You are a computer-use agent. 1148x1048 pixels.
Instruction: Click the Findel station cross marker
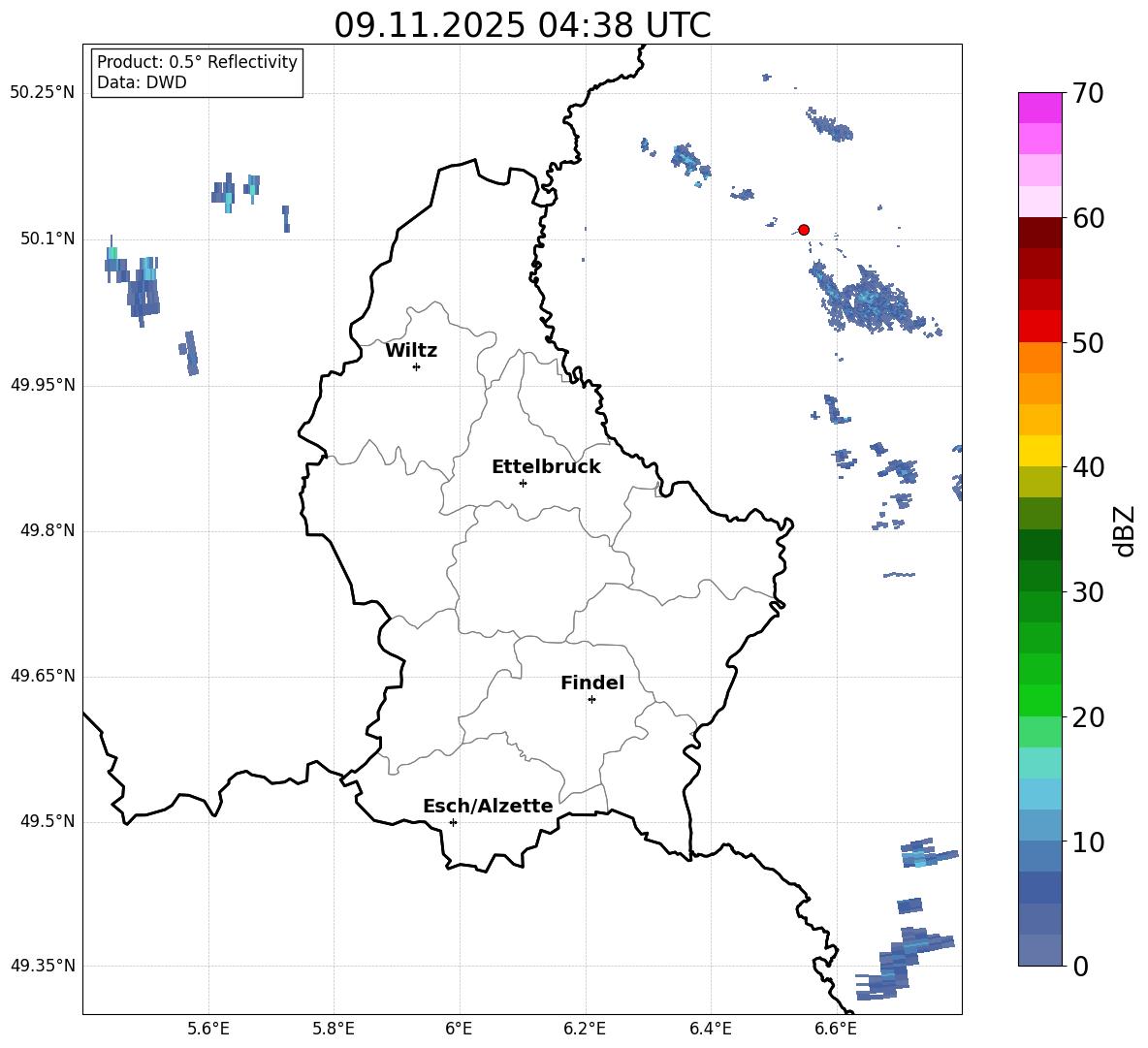coord(591,700)
